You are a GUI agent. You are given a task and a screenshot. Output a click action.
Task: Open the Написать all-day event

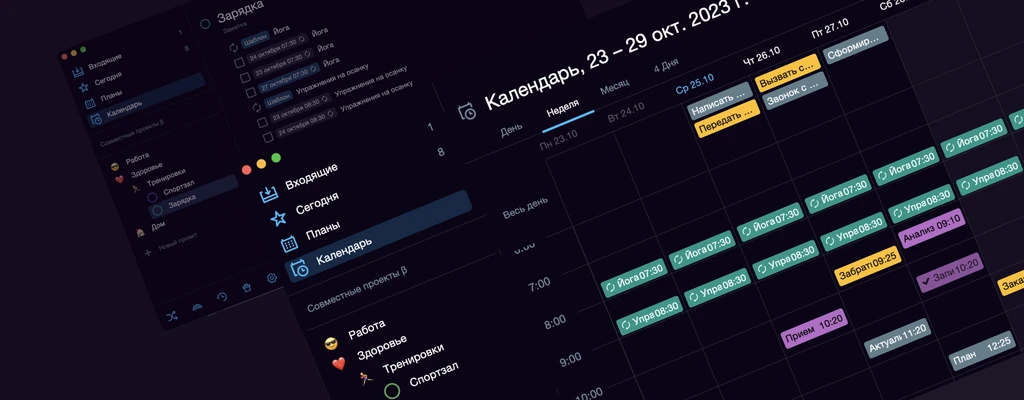click(720, 101)
